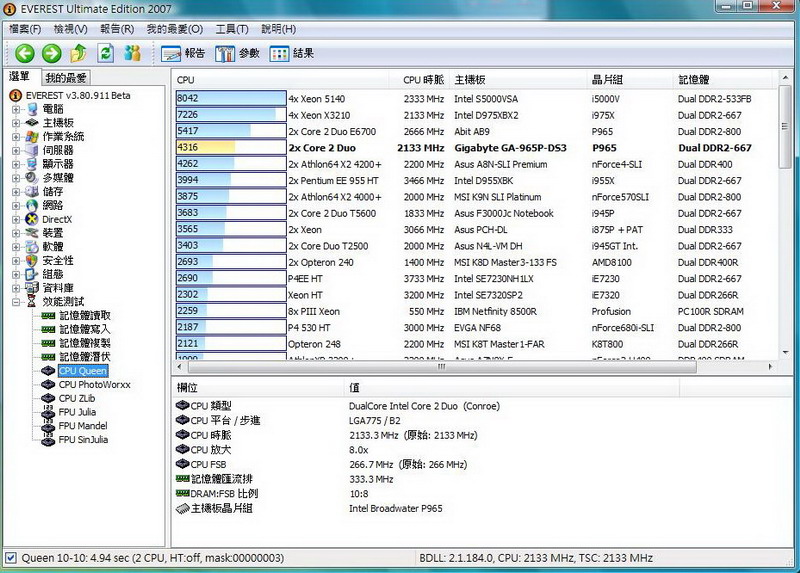Click the CPU 時脈 column header
800x573 pixels.
[x=418, y=80]
